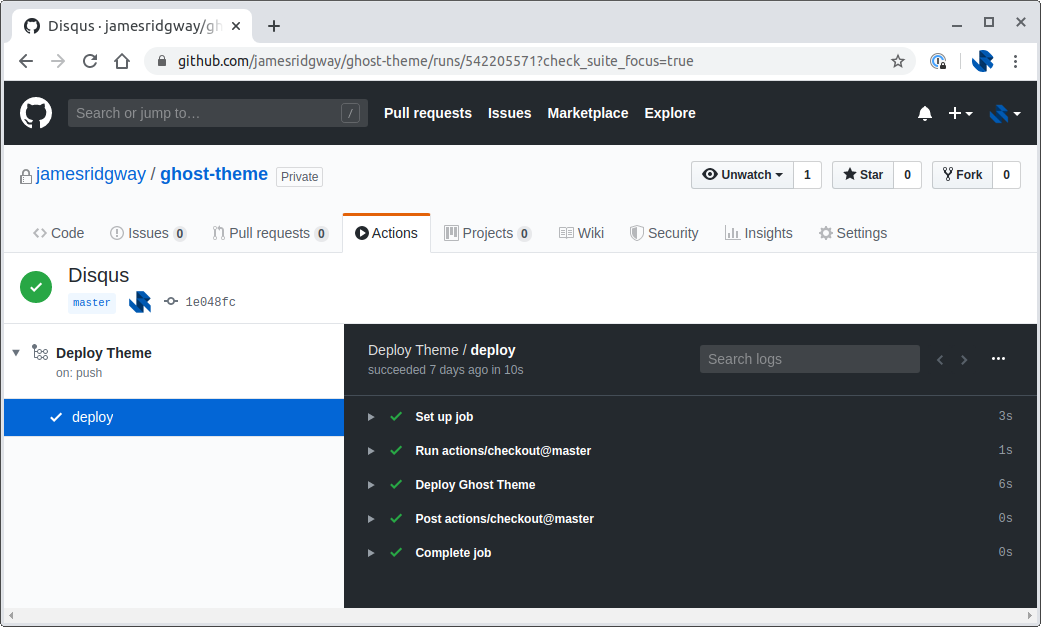Switch to the repository Pull requests tab
The height and width of the screenshot is (627, 1041).
pyautogui.click(x=270, y=233)
